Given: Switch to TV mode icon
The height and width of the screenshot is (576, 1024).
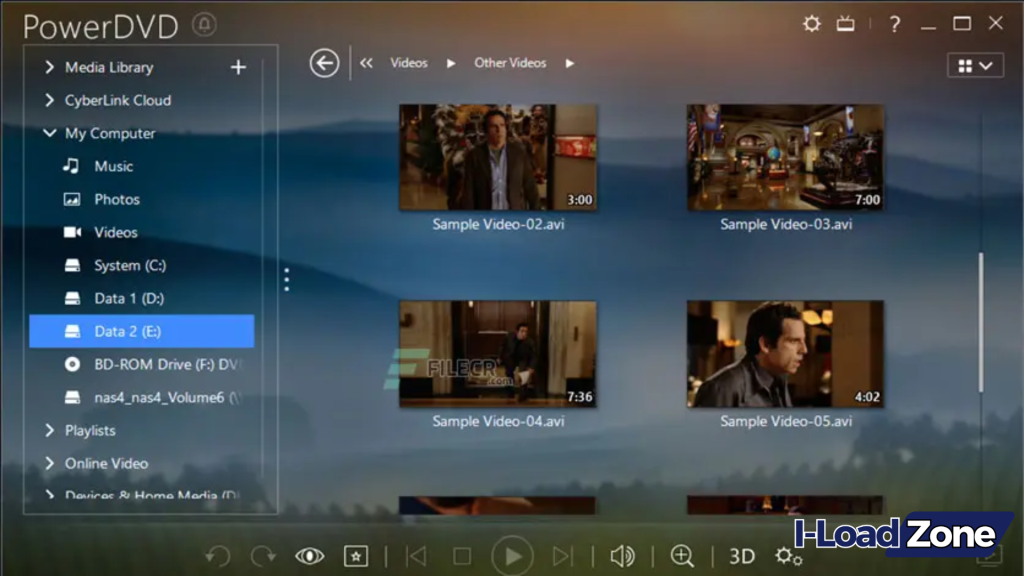Looking at the screenshot, I should tap(846, 24).
